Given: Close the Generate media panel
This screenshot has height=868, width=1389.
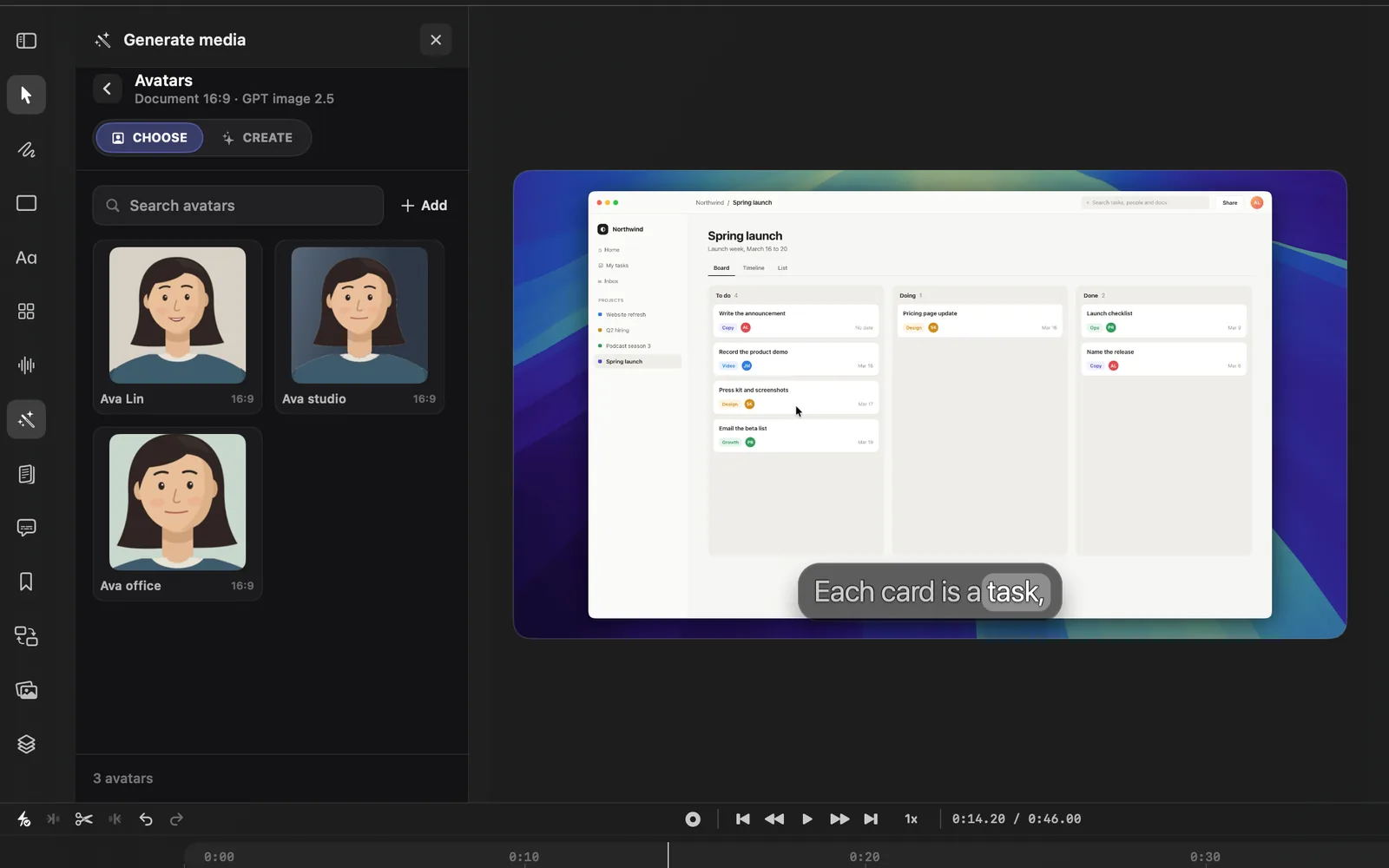Looking at the screenshot, I should (436, 40).
